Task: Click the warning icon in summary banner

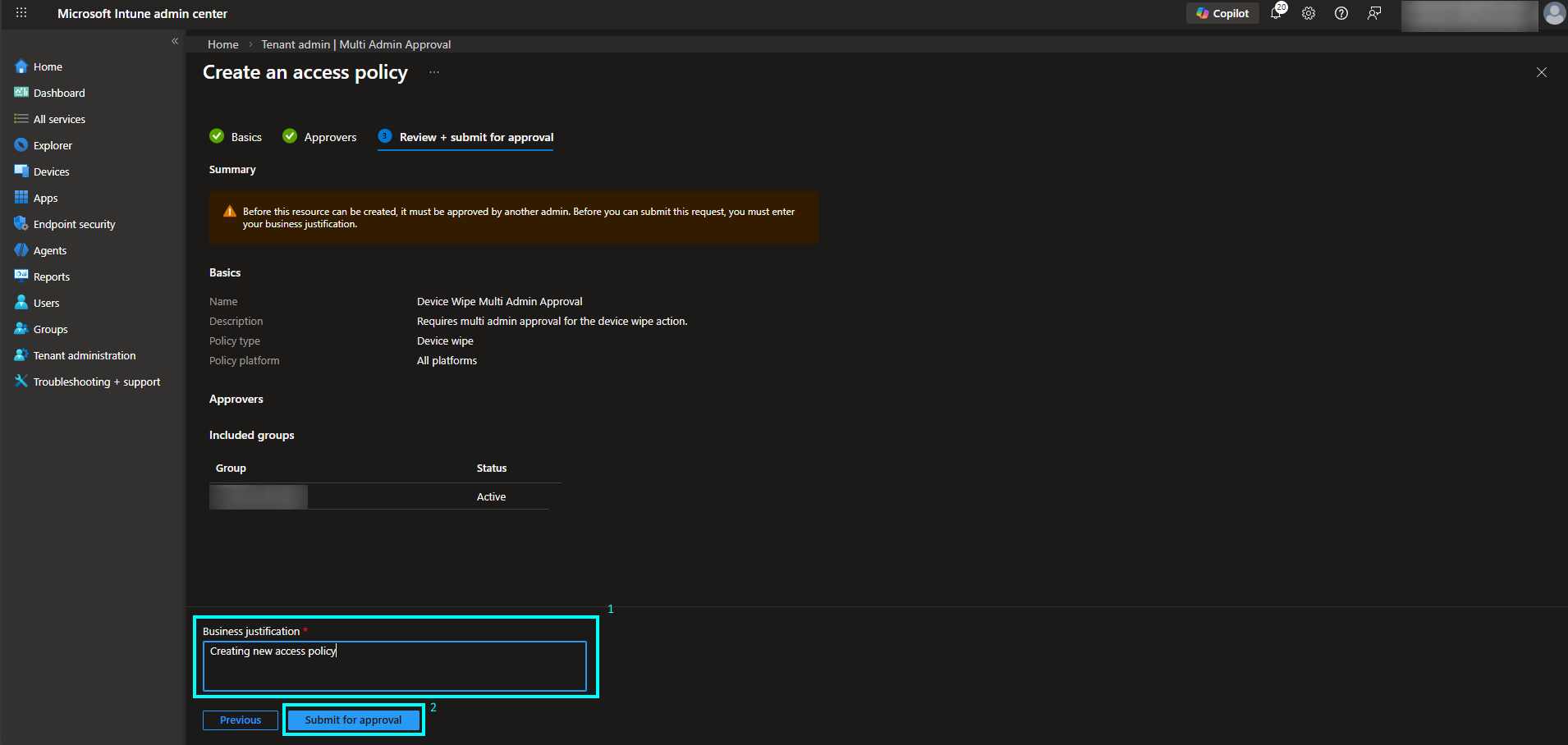Action: click(x=230, y=212)
